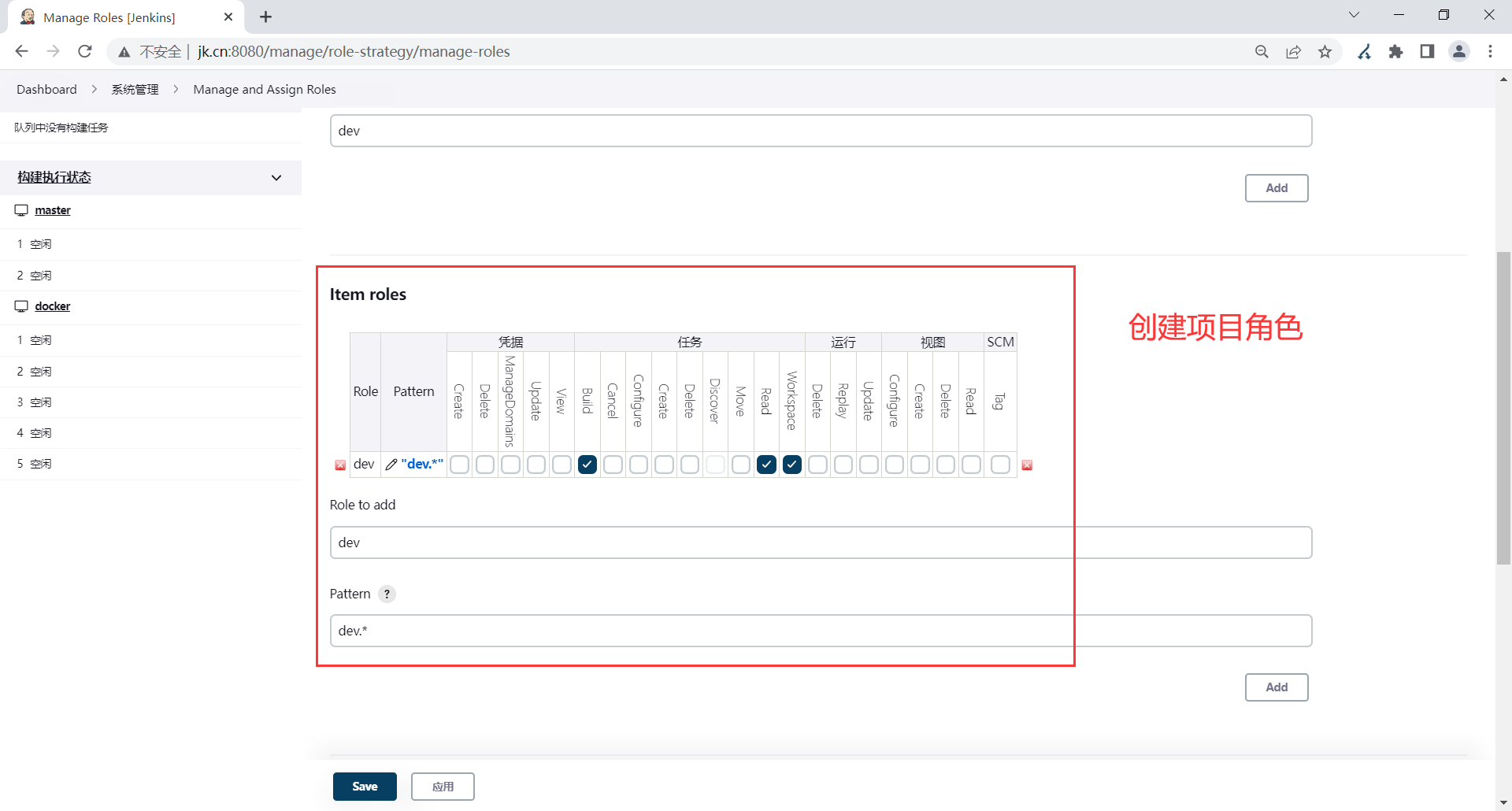Image resolution: width=1512 pixels, height=811 pixels.
Task: Open the Pattern help question mark
Action: (x=387, y=594)
